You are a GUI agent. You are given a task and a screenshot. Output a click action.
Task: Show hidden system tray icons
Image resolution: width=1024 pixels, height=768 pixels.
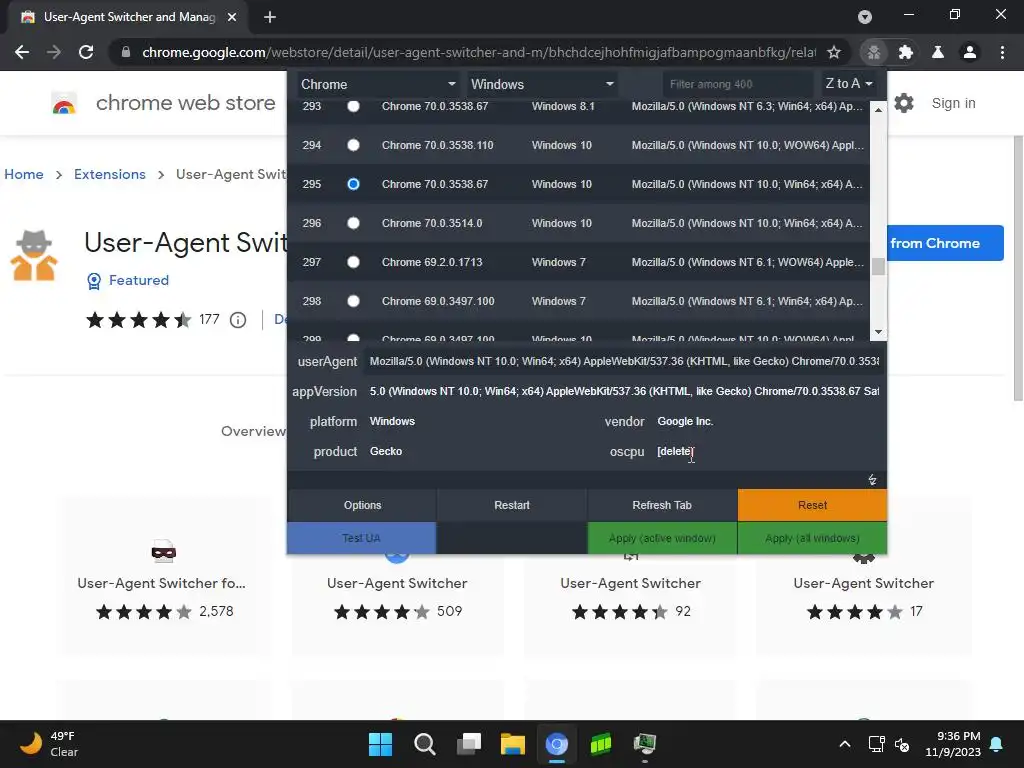pos(844,744)
